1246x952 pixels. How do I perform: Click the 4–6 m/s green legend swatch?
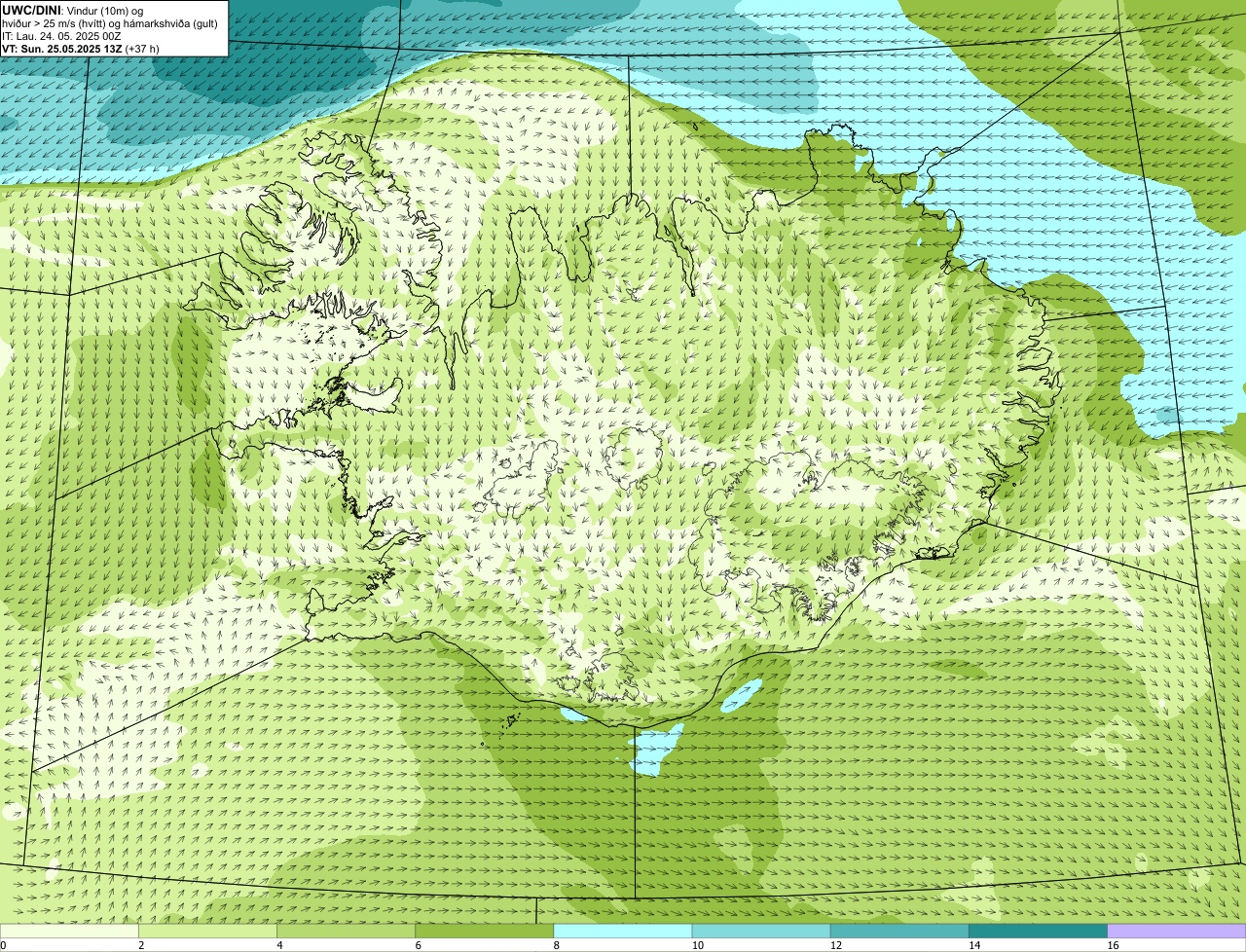[x=346, y=931]
